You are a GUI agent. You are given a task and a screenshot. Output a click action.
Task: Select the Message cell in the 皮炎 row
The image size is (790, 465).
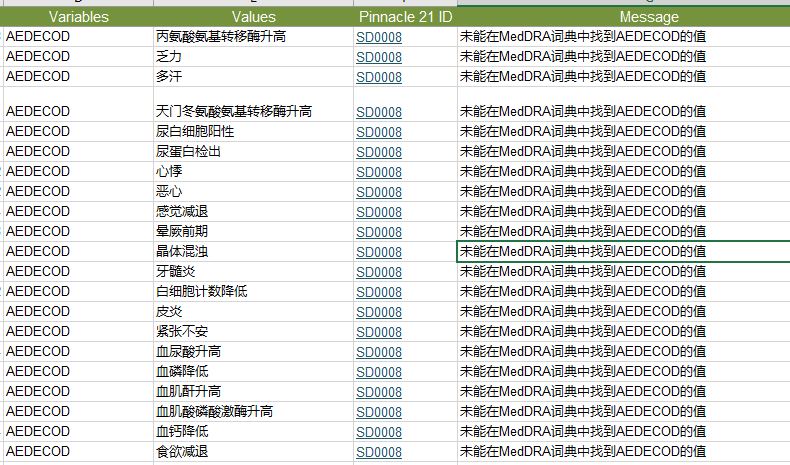pyautogui.click(x=623, y=311)
